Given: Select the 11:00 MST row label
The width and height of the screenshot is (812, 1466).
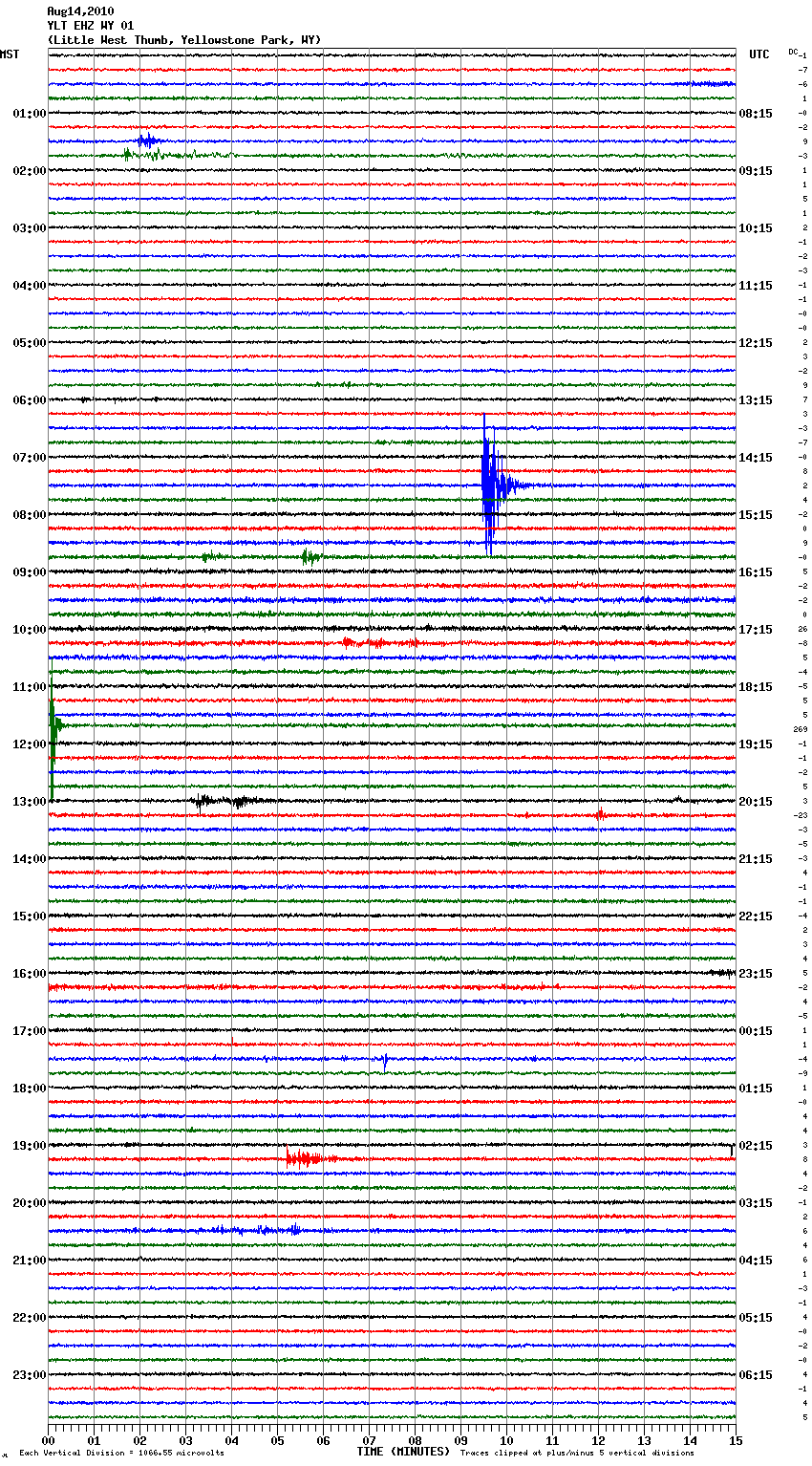Looking at the screenshot, I should 29,687.
